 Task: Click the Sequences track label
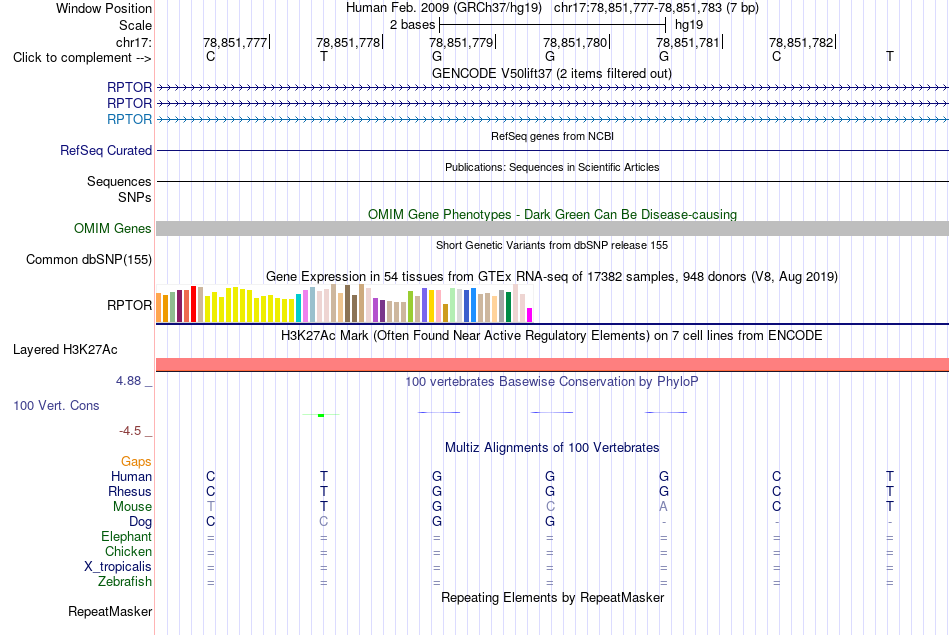click(119, 181)
